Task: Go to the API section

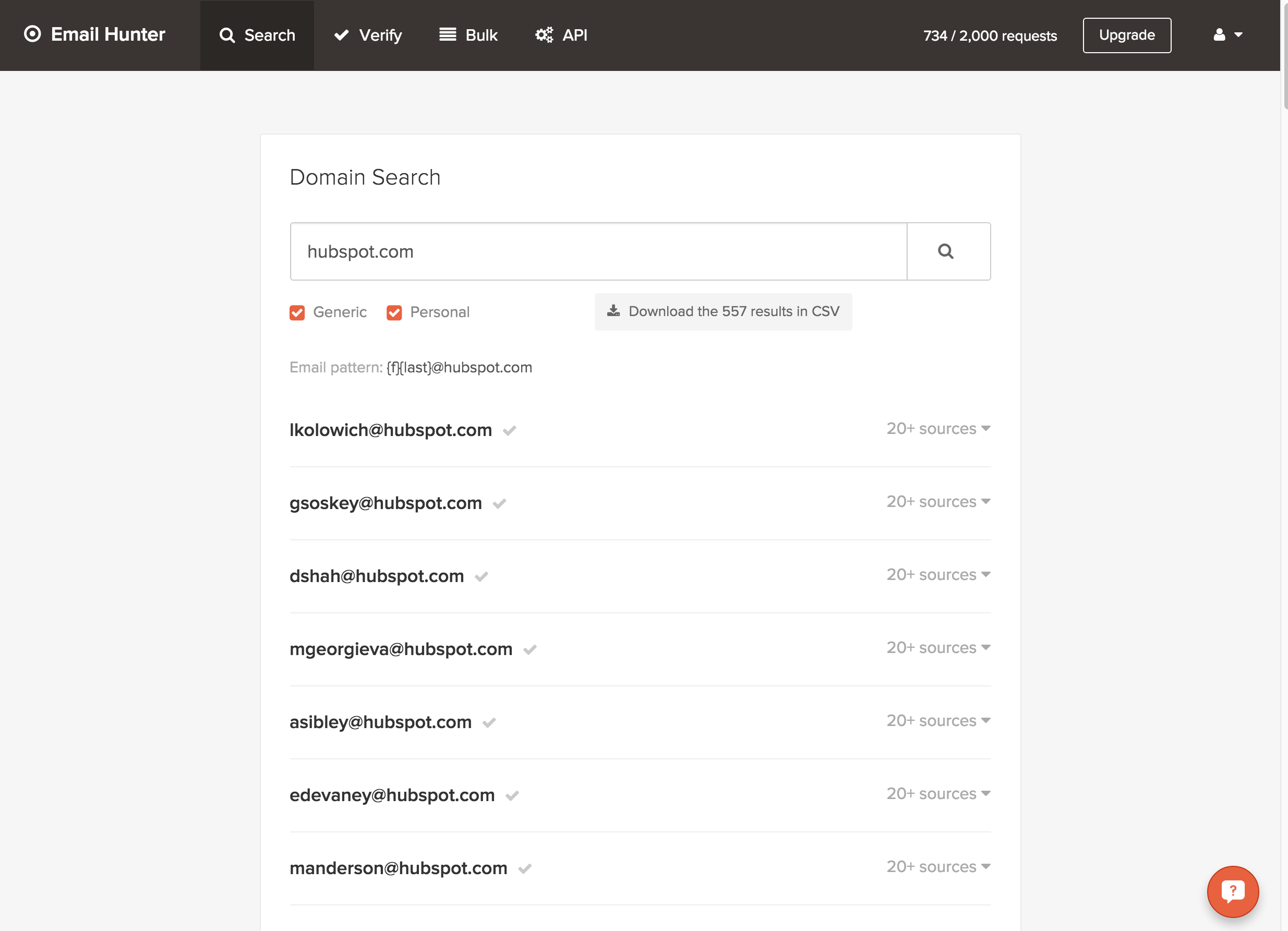Action: tap(561, 35)
